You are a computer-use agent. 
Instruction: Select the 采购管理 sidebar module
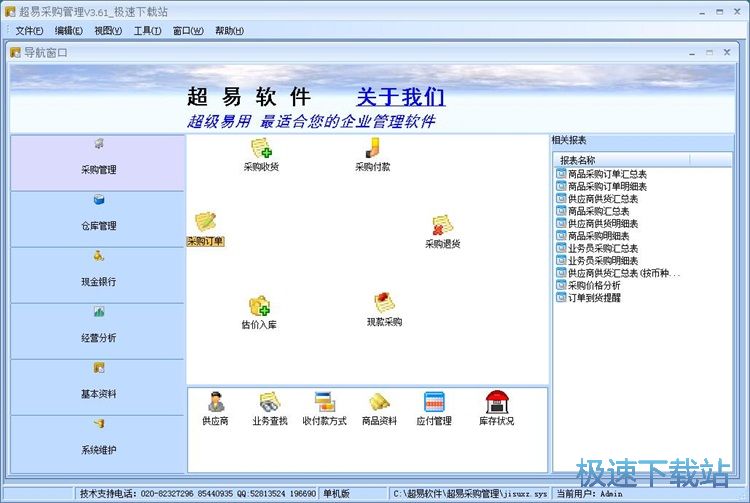pyautogui.click(x=98, y=163)
